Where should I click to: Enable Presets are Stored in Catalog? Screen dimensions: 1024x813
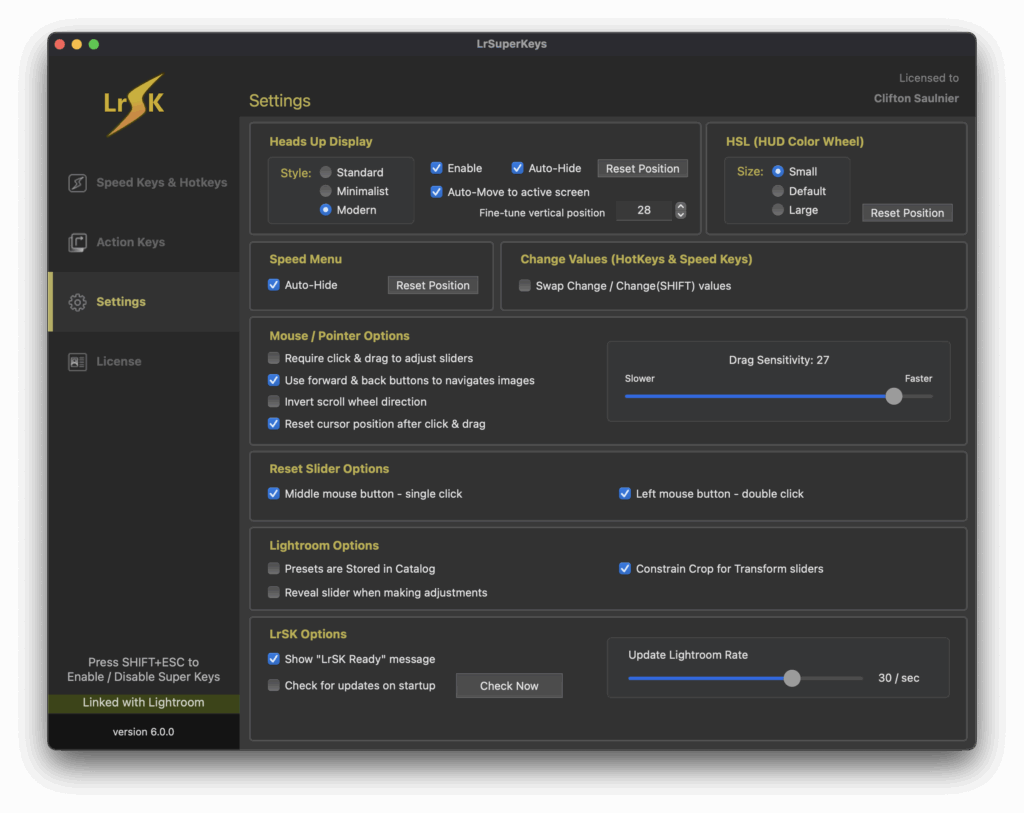coord(274,569)
